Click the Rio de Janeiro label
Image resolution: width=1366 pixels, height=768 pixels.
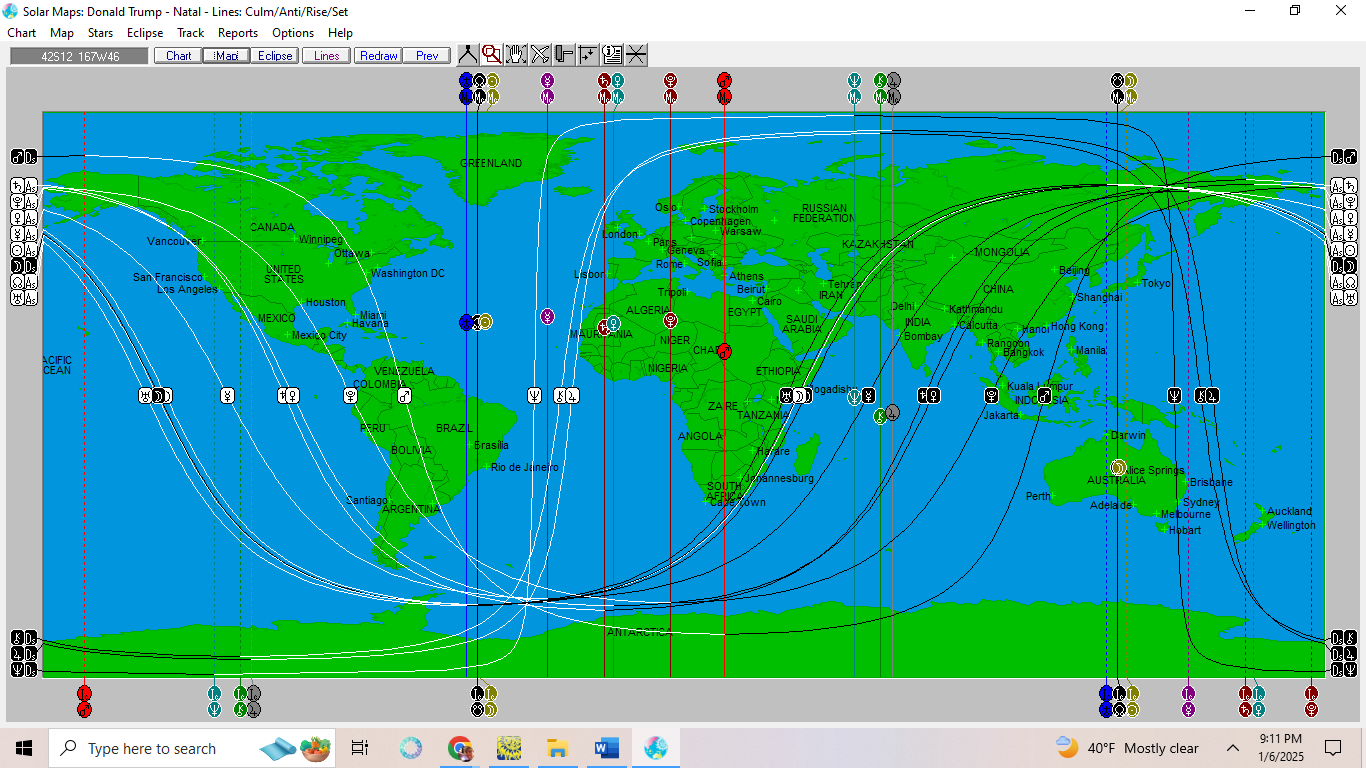coord(524,467)
